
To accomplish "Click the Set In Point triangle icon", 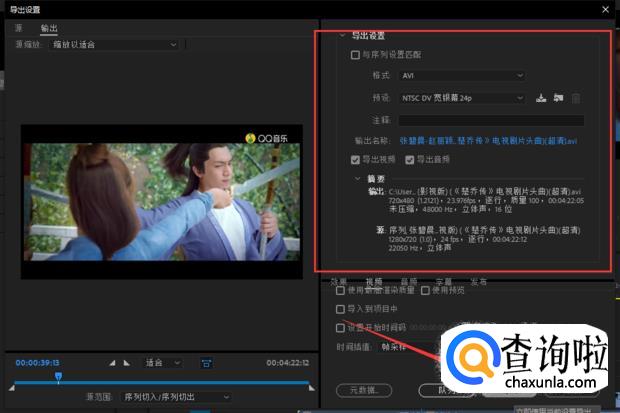I will point(112,363).
